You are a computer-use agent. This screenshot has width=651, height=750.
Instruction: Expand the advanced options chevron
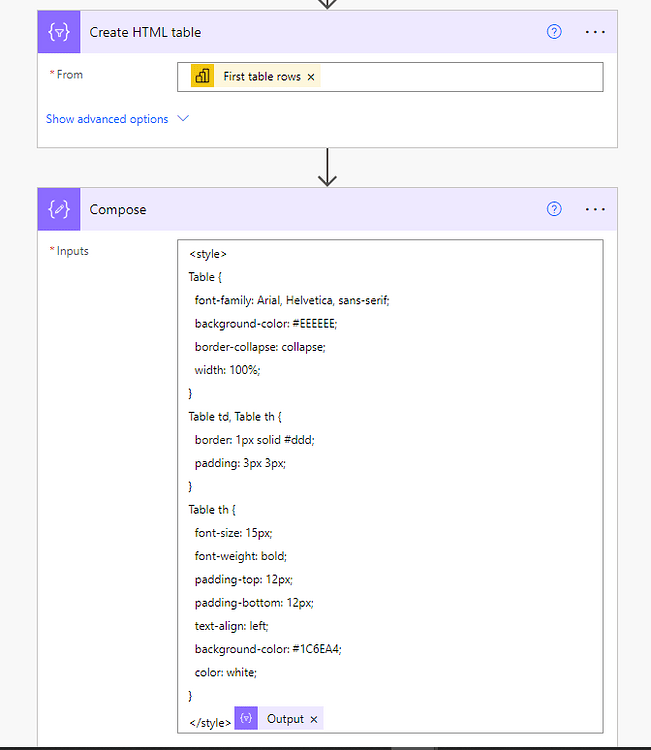[183, 118]
